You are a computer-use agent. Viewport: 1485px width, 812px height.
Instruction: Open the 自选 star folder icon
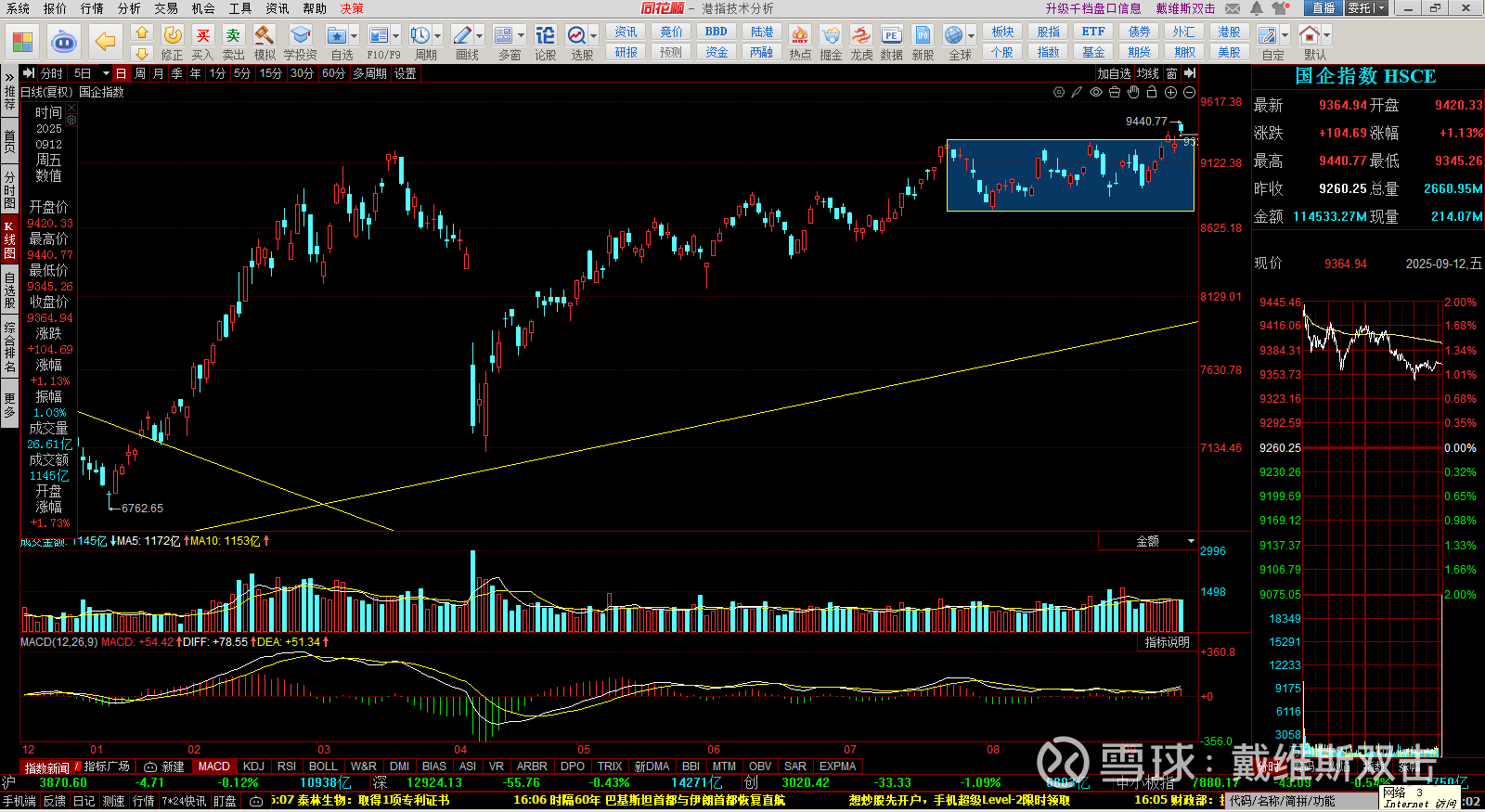click(x=336, y=36)
